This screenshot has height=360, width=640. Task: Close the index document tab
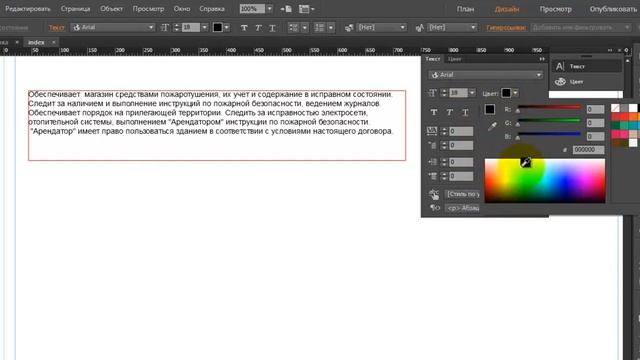53,42
